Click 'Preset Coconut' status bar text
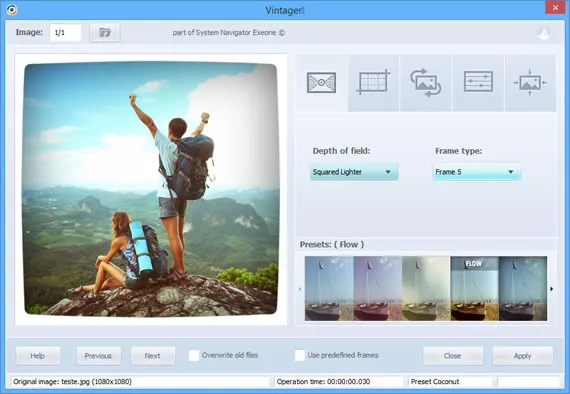 click(435, 382)
